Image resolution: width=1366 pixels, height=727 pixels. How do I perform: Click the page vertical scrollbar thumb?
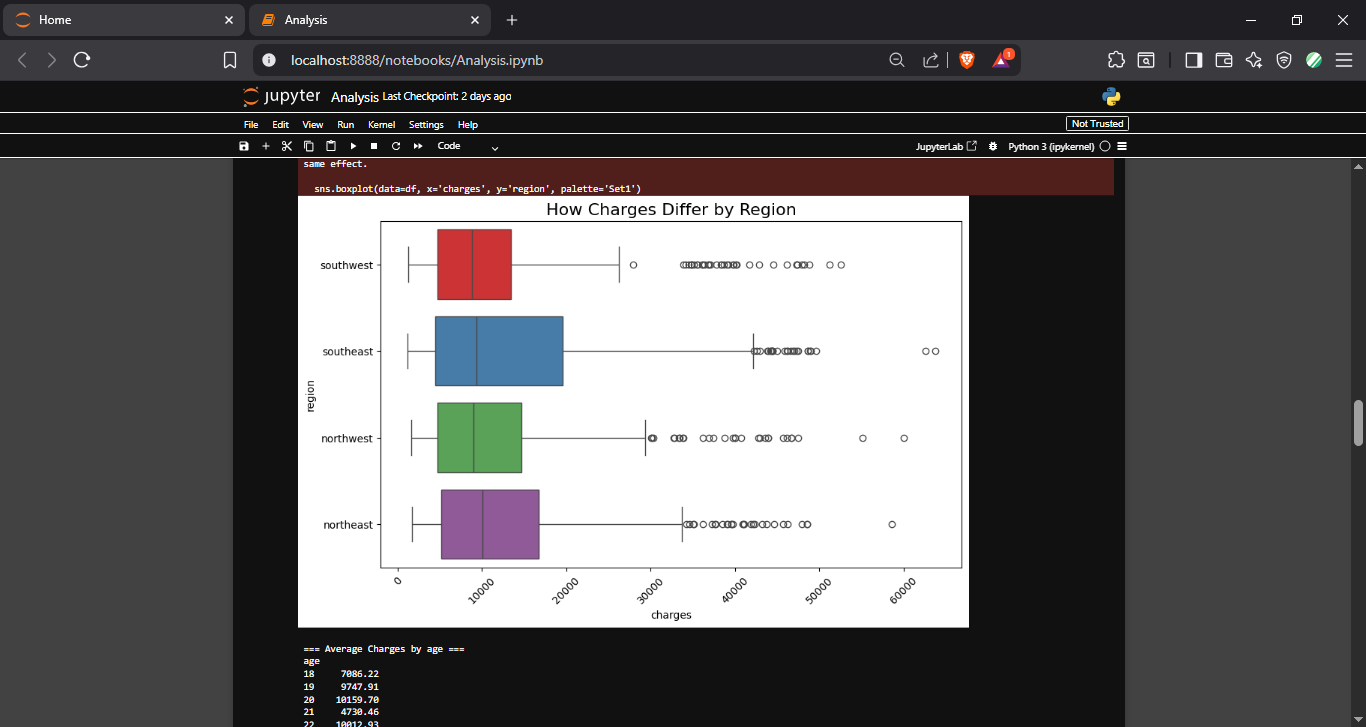pyautogui.click(x=1358, y=423)
